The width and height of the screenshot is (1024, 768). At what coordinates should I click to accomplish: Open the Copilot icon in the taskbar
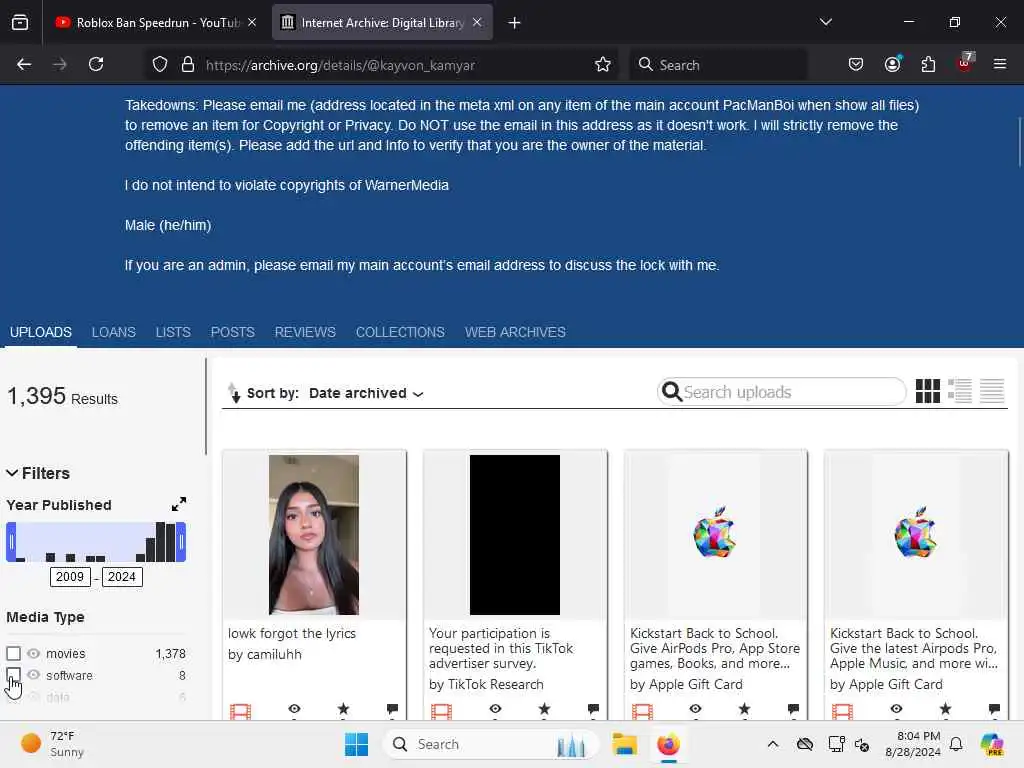992,744
